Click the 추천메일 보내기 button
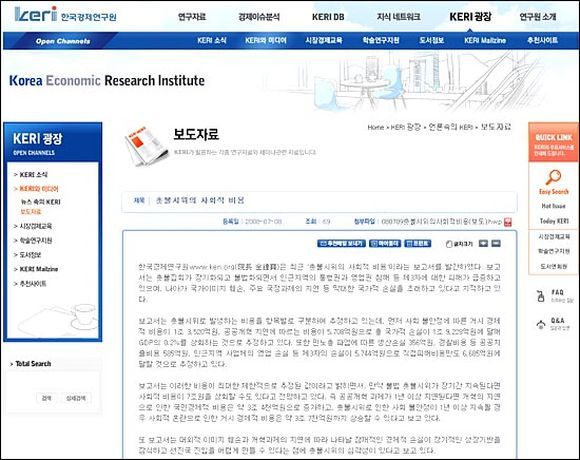580x460 pixels. point(341,243)
